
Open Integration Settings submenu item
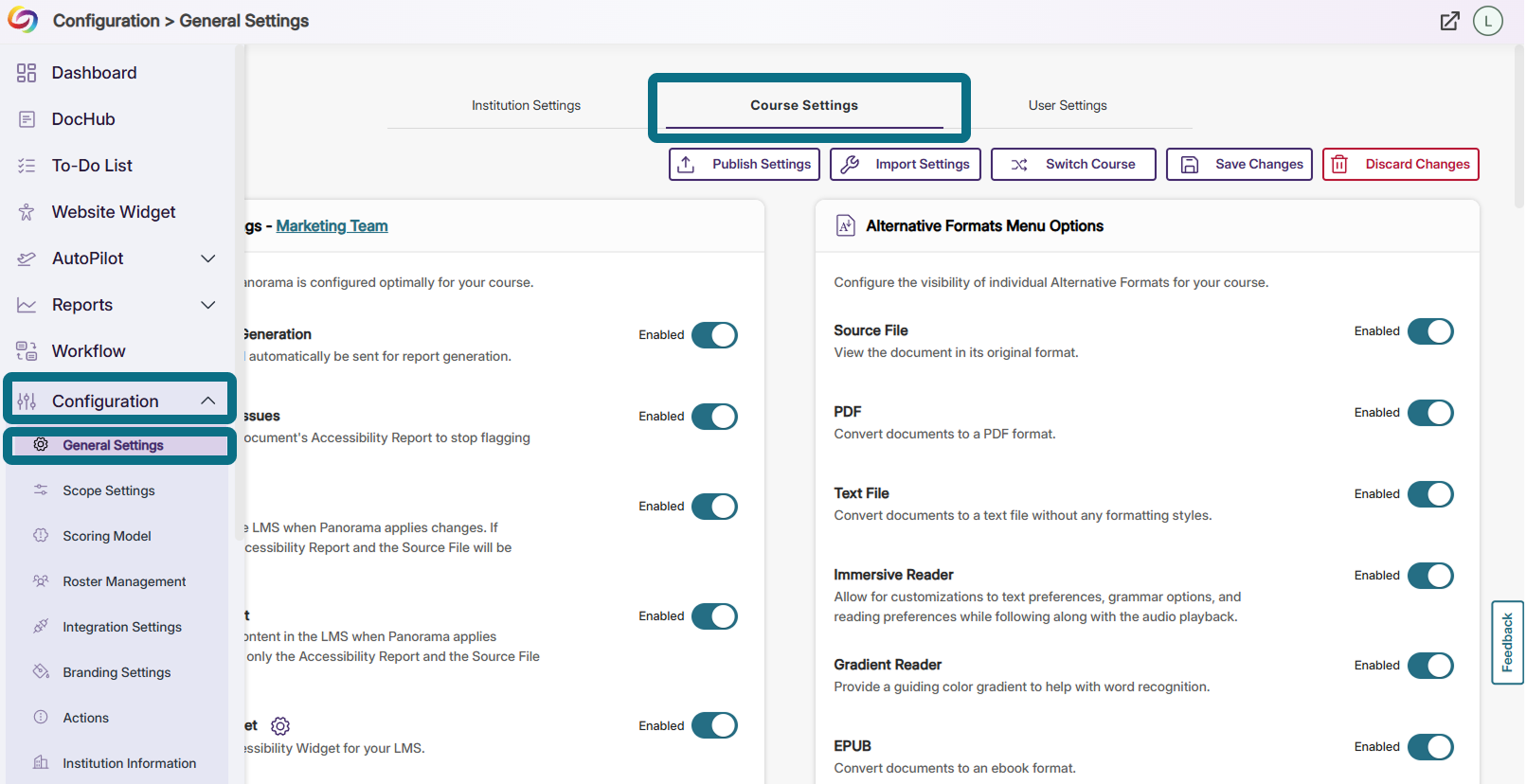[x=120, y=627]
